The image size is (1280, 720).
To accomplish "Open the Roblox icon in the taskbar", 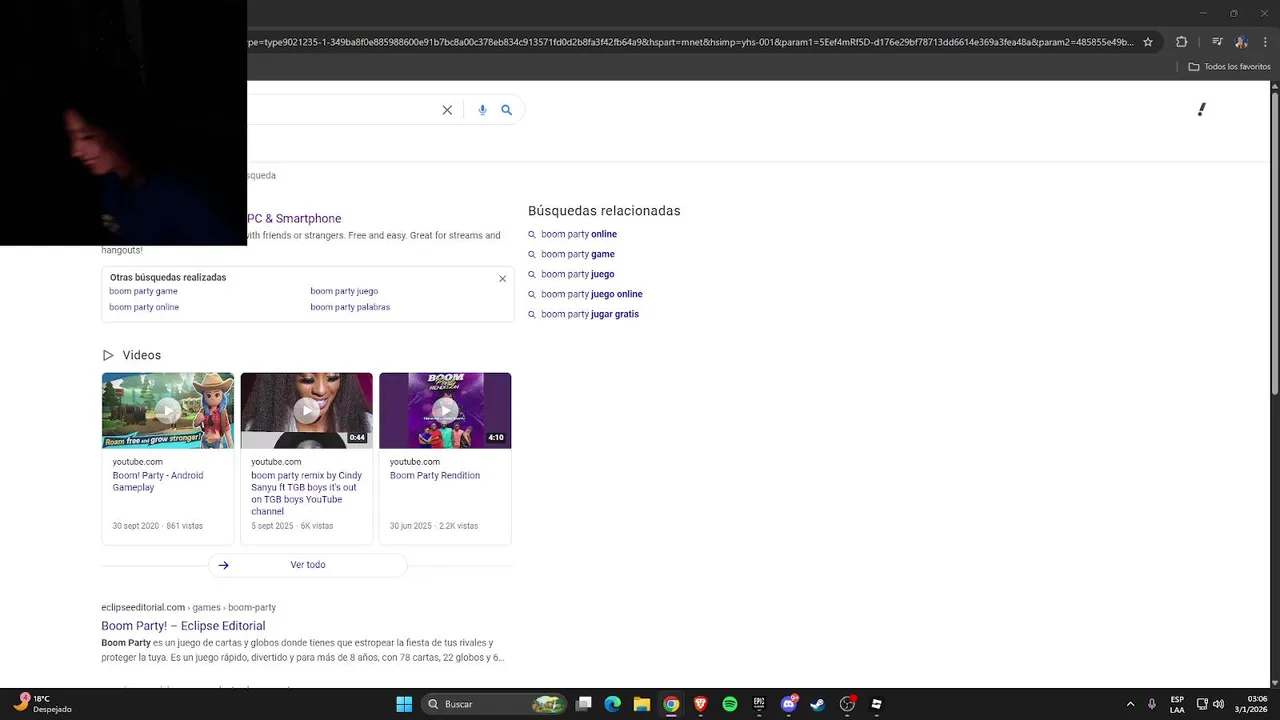I will click(x=876, y=704).
